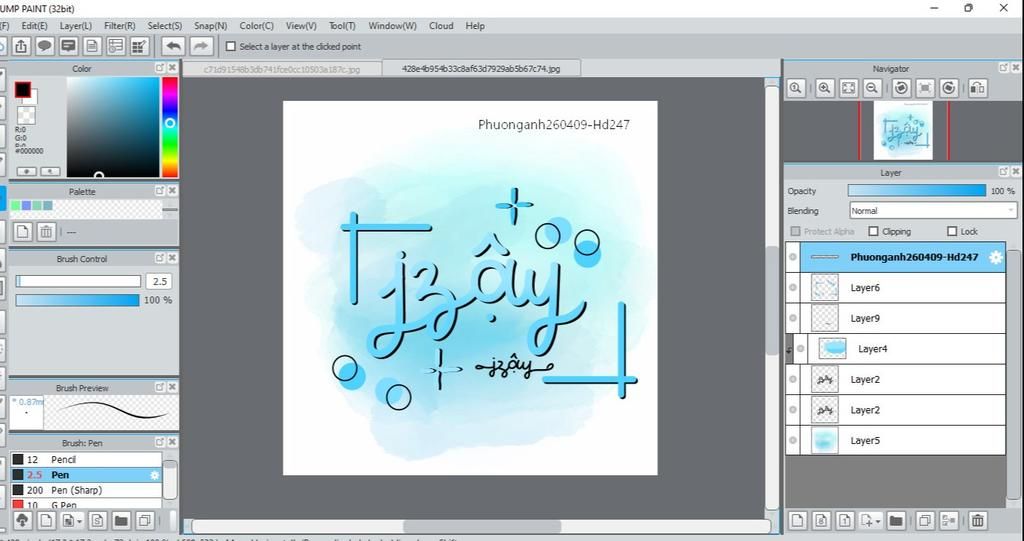The height and width of the screenshot is (541, 1024).
Task: Rotate canvas left in Navigator
Action: [x=902, y=88]
